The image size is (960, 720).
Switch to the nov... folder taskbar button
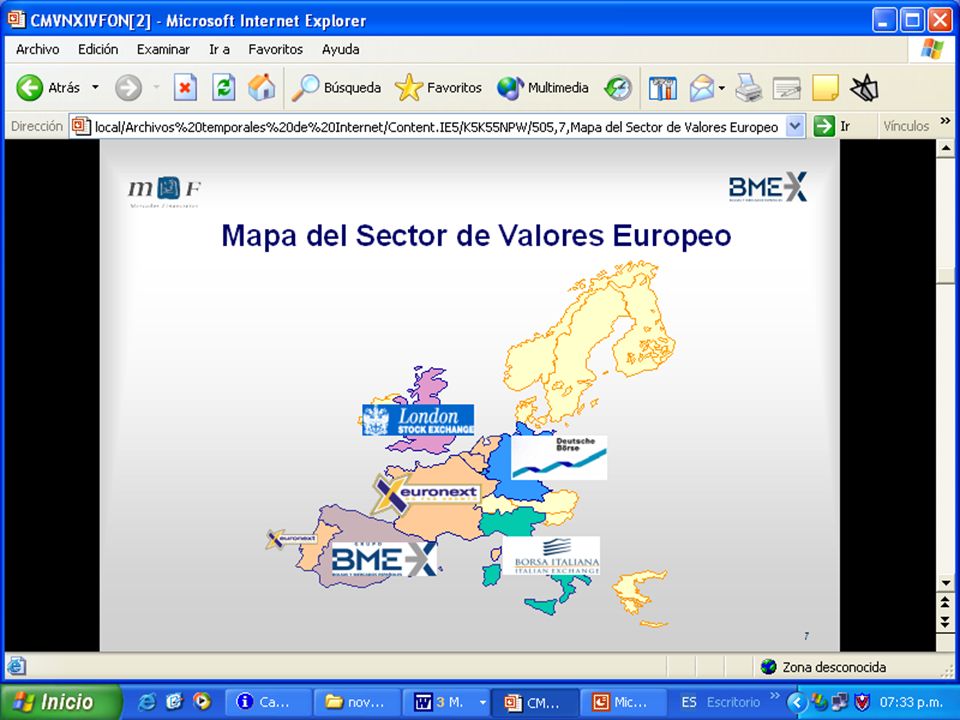click(357, 702)
